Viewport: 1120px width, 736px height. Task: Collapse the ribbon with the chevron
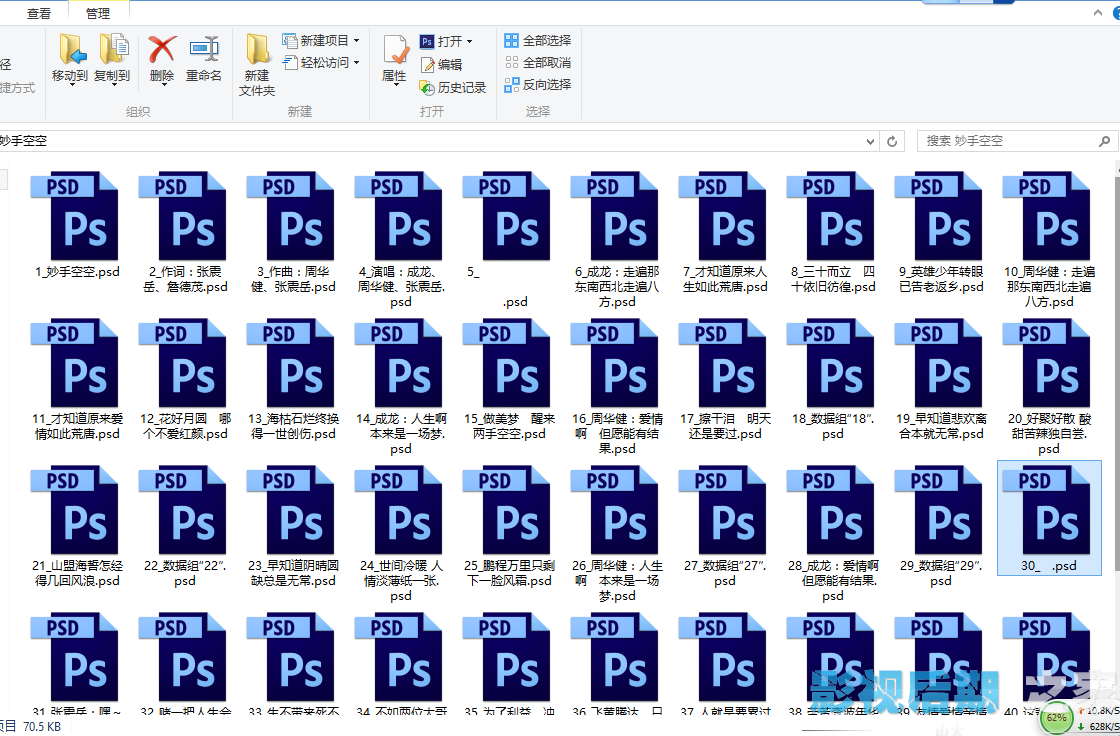pyautogui.click(x=1097, y=13)
